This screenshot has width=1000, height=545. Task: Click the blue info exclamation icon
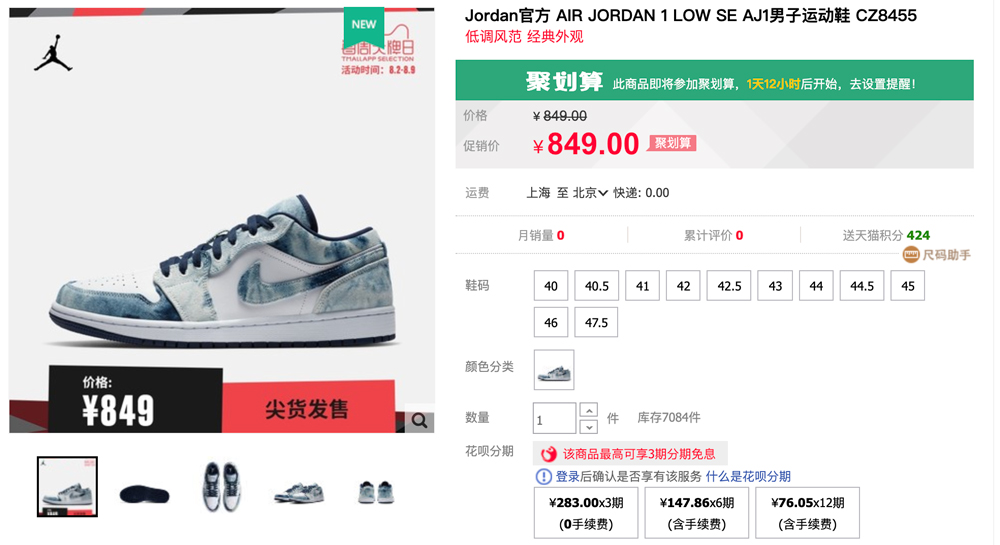coord(543,476)
